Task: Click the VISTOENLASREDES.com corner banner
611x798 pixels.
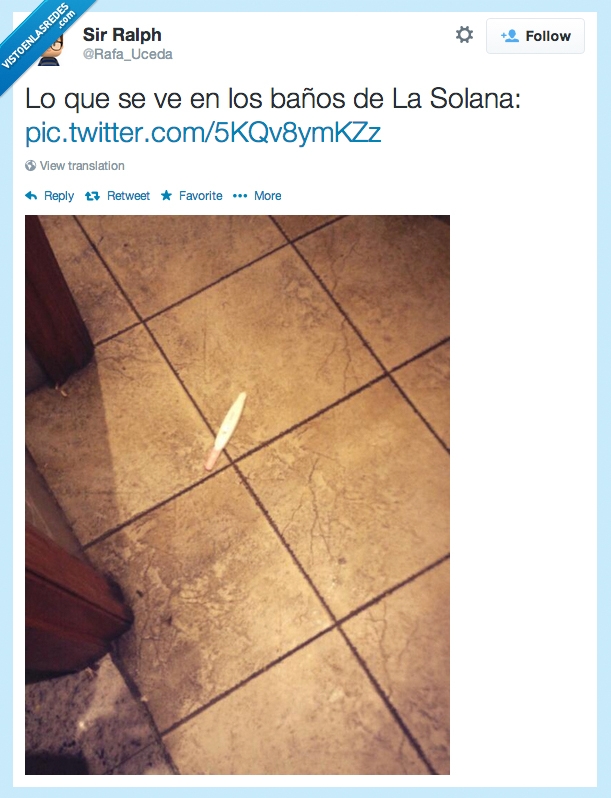Action: (38, 36)
